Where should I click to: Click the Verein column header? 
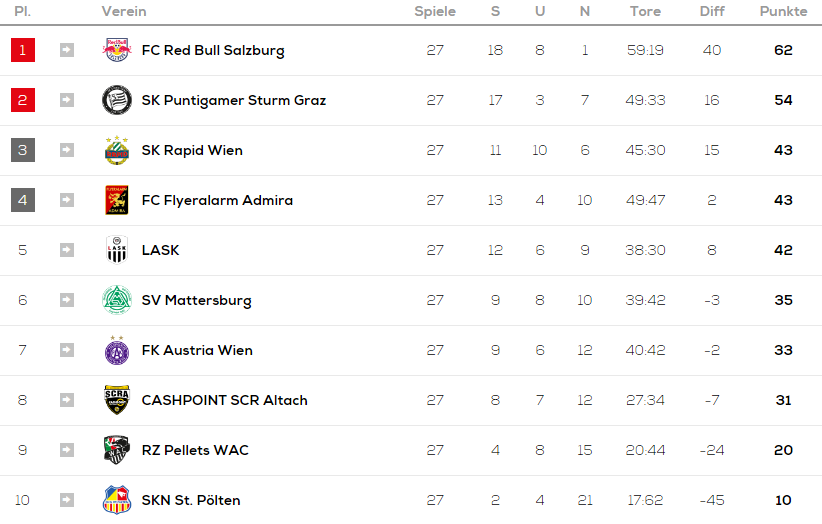click(124, 11)
